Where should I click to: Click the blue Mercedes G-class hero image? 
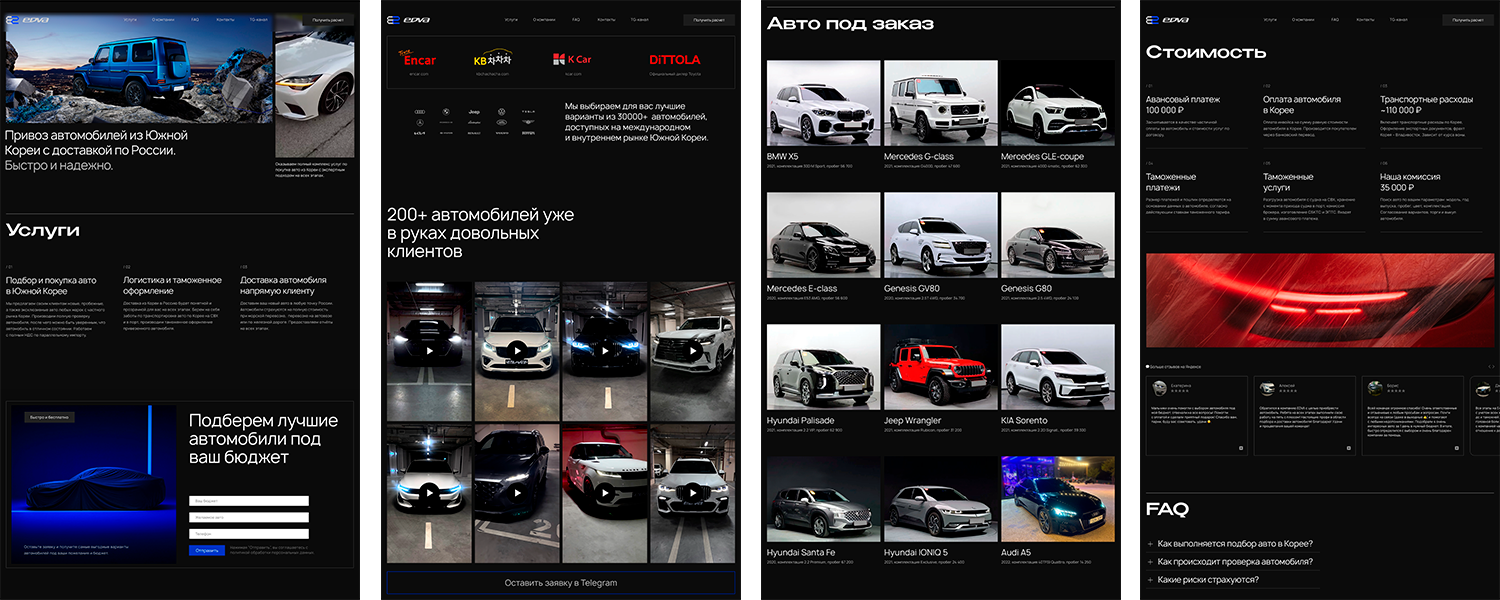pyautogui.click(x=138, y=67)
